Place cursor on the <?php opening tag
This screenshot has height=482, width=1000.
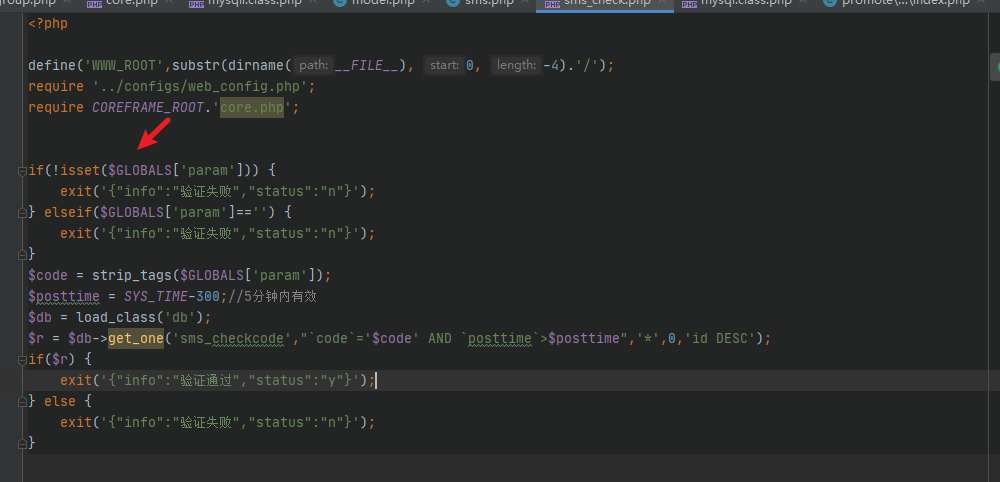48,24
